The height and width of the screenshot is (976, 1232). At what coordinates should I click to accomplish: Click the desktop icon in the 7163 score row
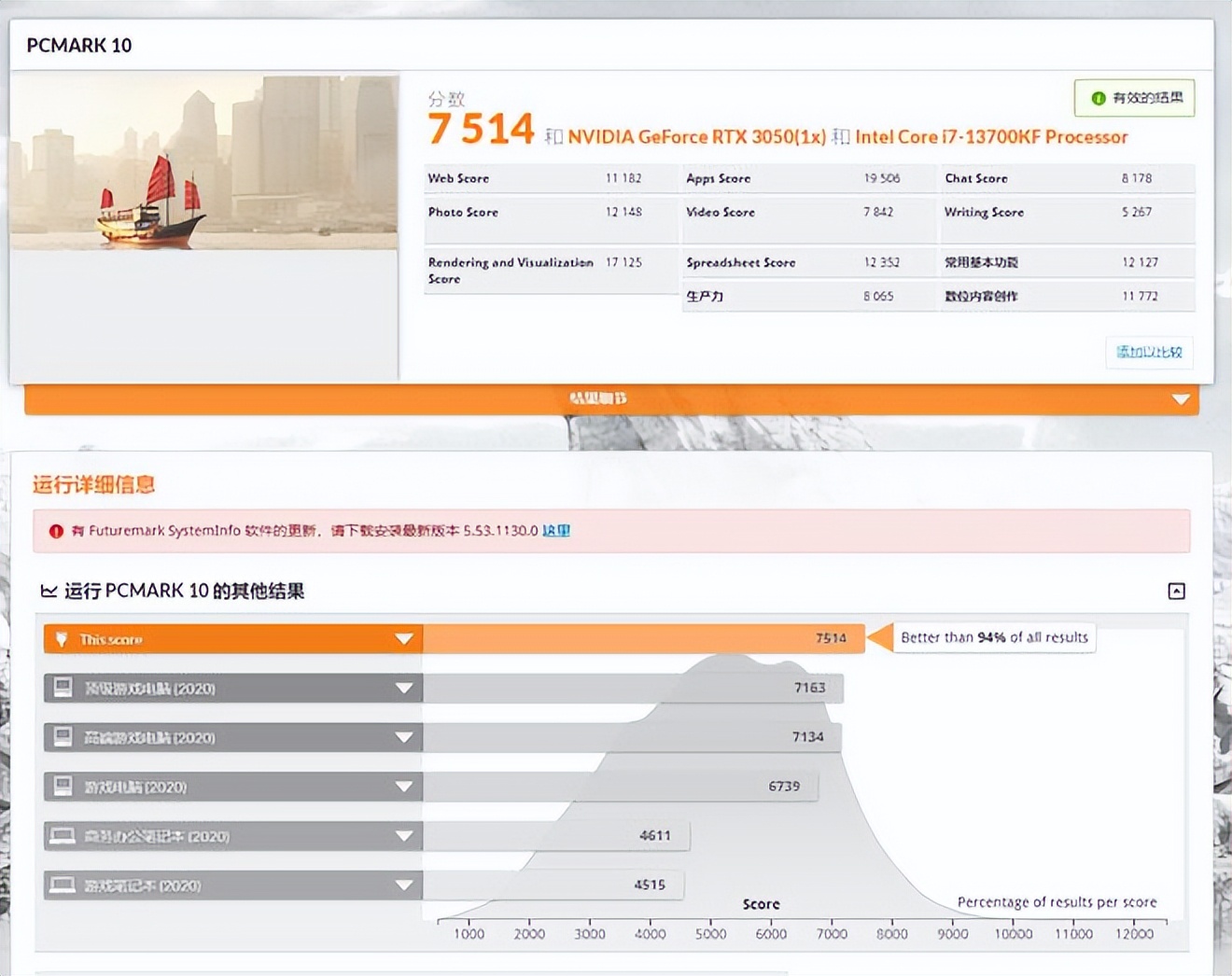(x=63, y=689)
